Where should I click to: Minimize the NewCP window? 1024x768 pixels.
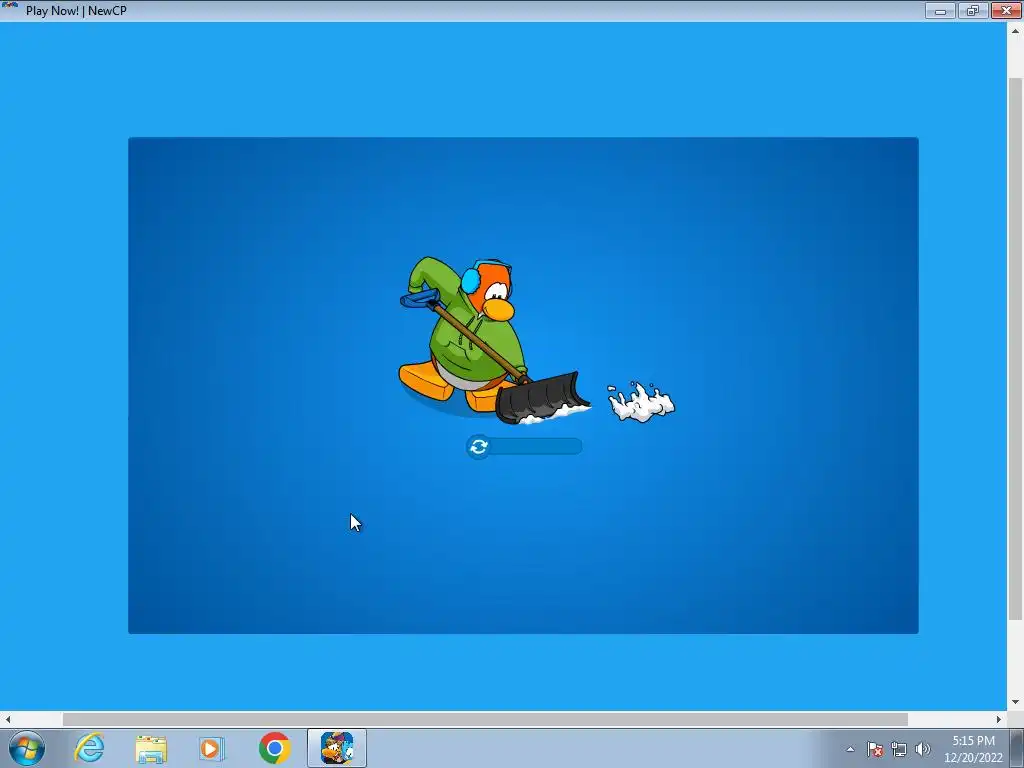(x=940, y=10)
